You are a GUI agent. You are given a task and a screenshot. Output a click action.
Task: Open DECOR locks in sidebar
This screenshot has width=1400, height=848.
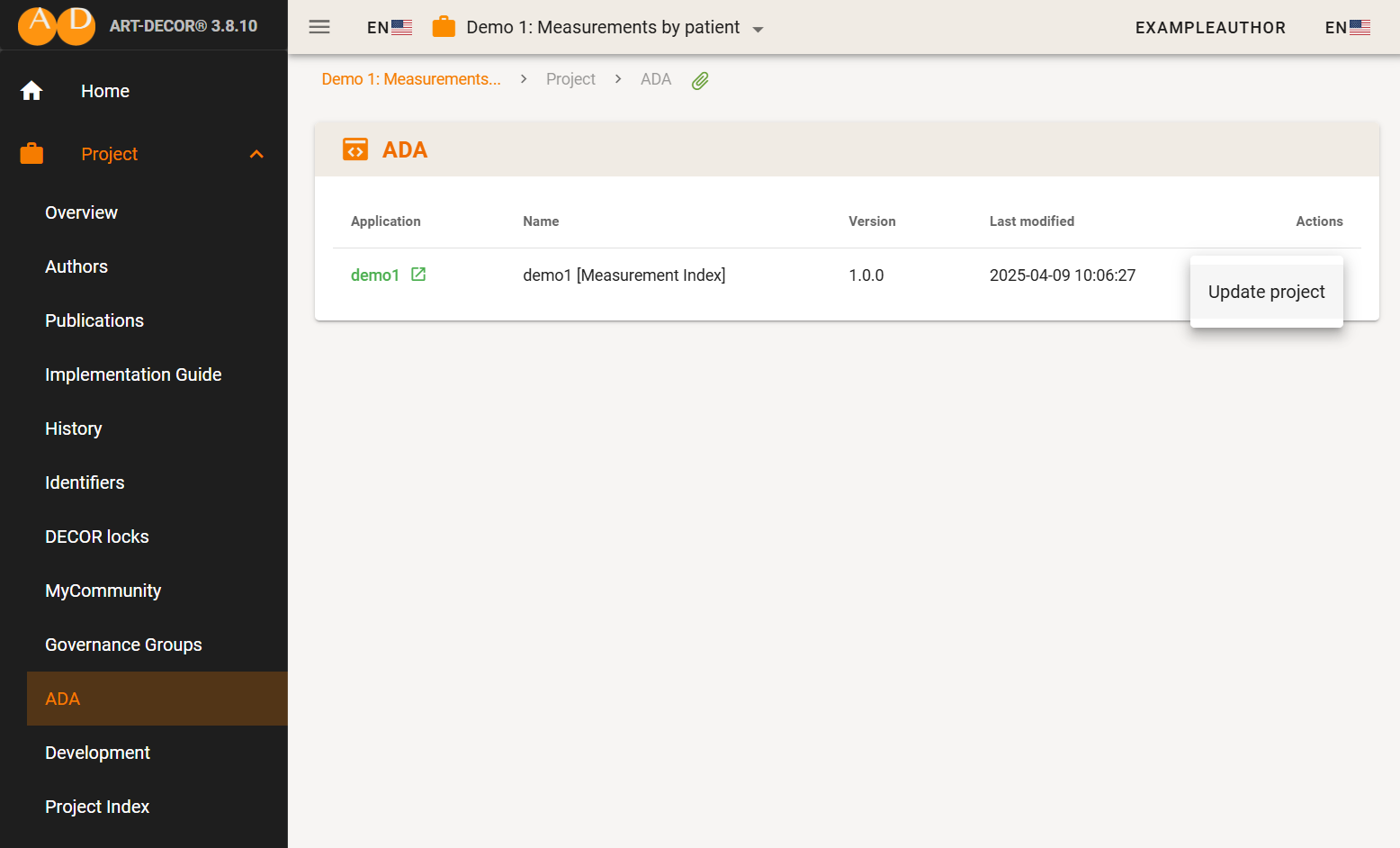click(97, 537)
